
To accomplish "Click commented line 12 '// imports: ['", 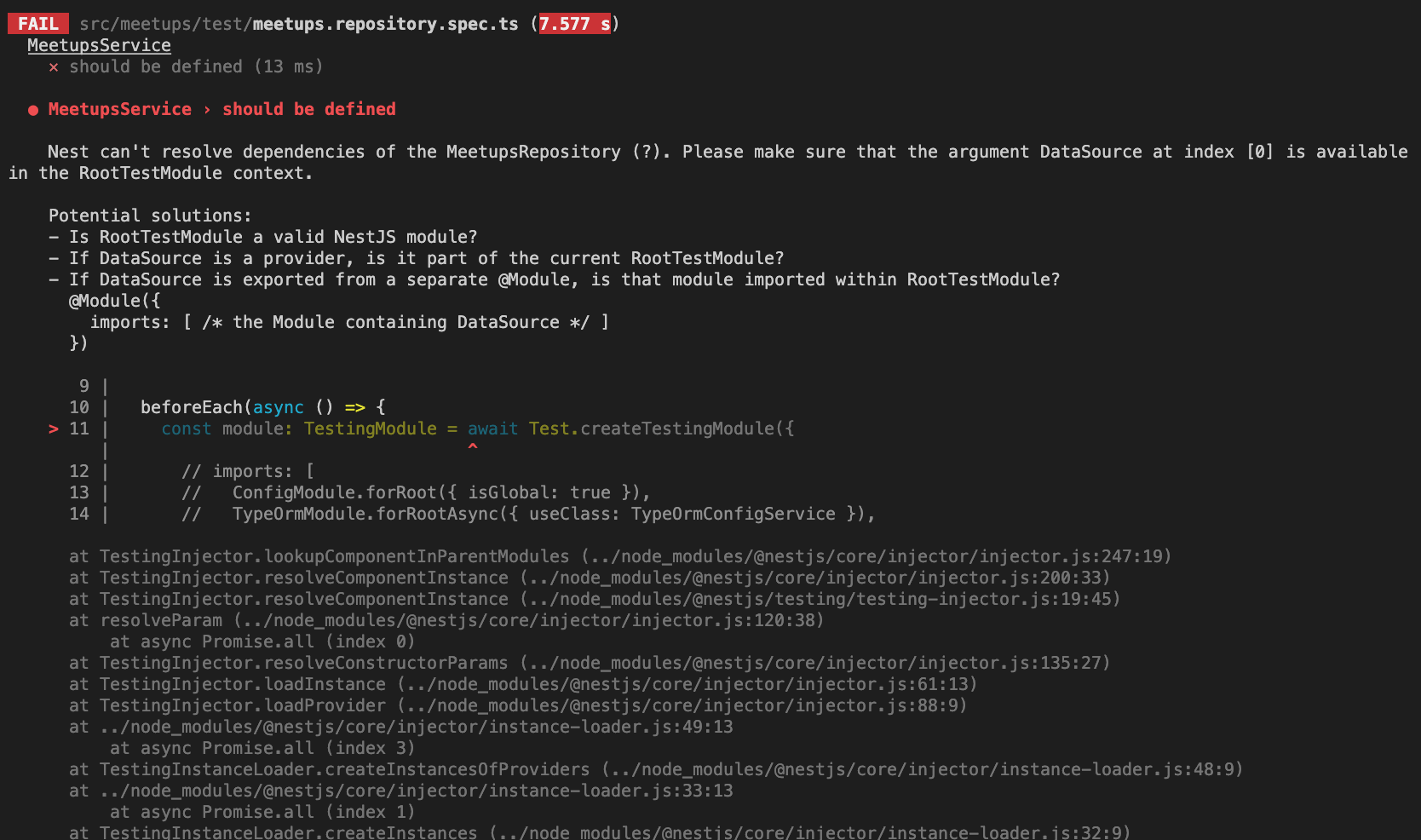I will 248,471.
